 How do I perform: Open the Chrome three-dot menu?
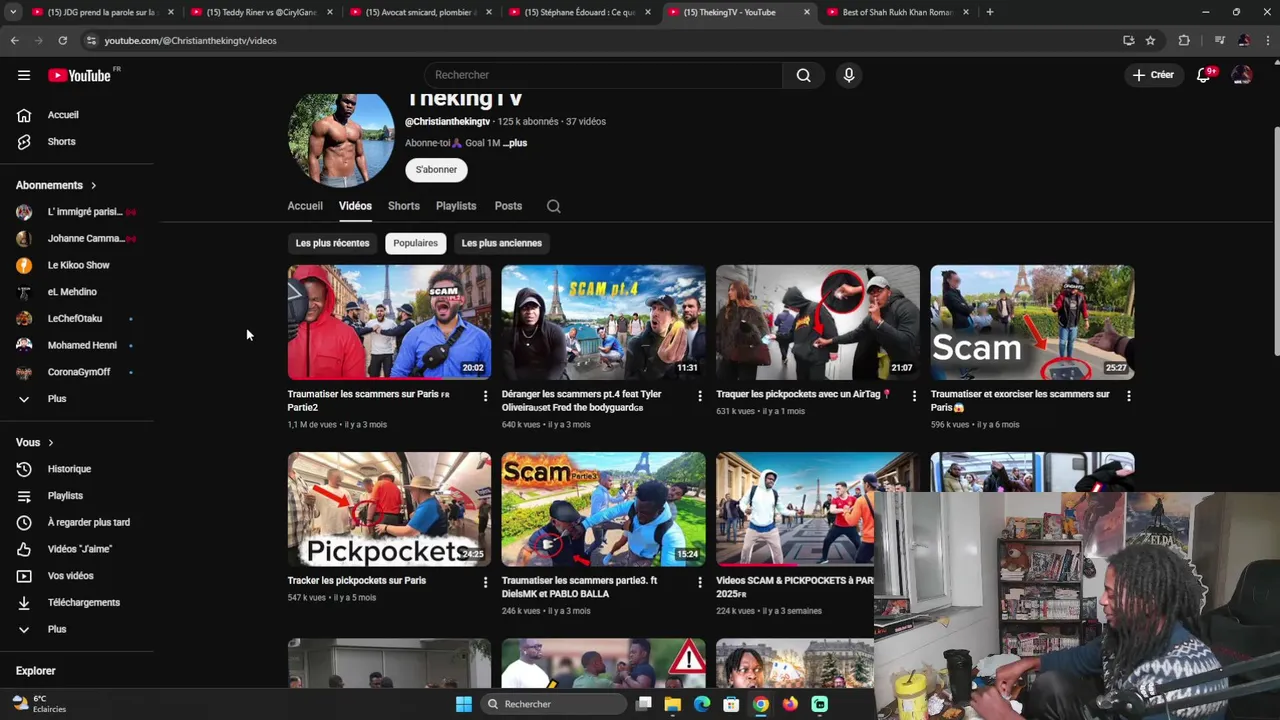click(1266, 41)
